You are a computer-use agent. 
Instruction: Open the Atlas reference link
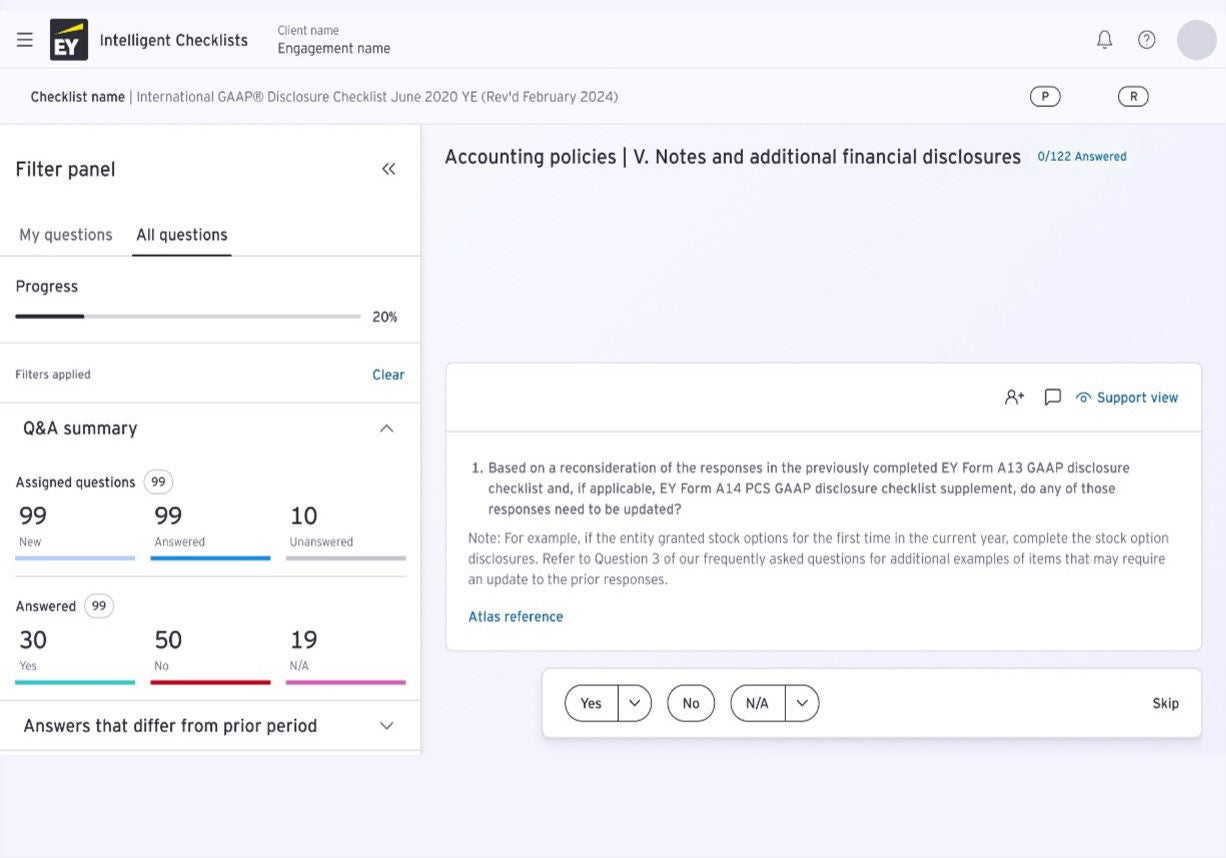515,617
